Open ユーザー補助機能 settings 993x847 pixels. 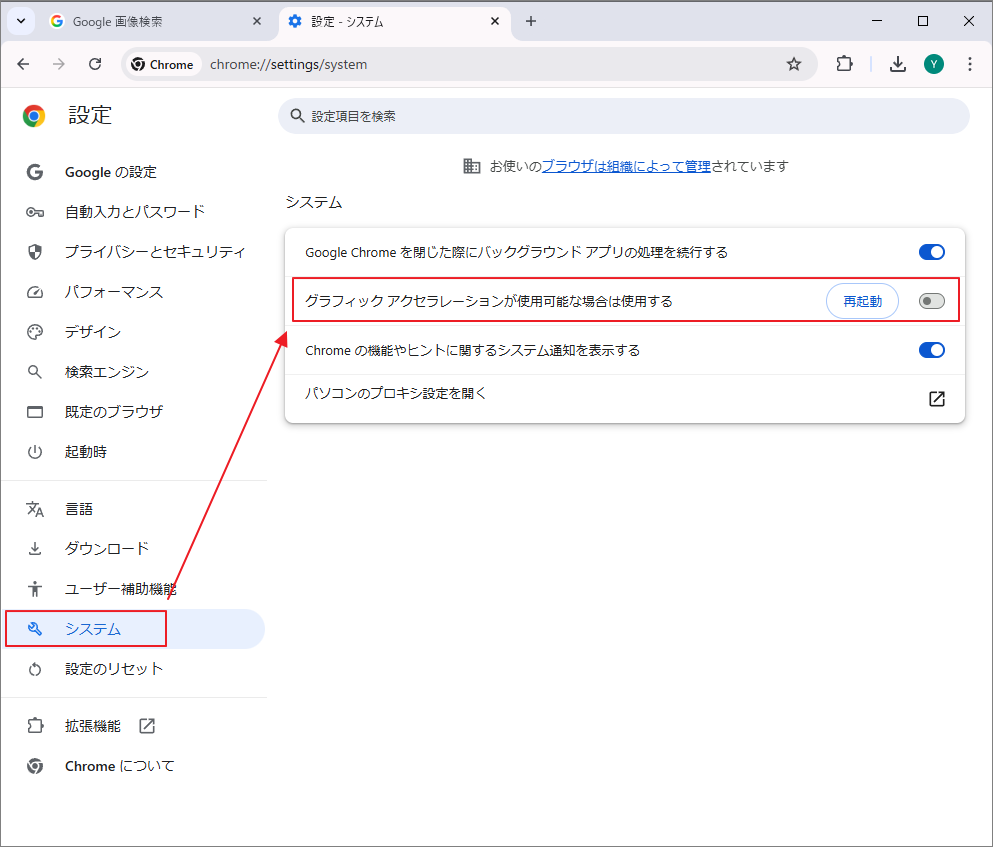[133, 589]
